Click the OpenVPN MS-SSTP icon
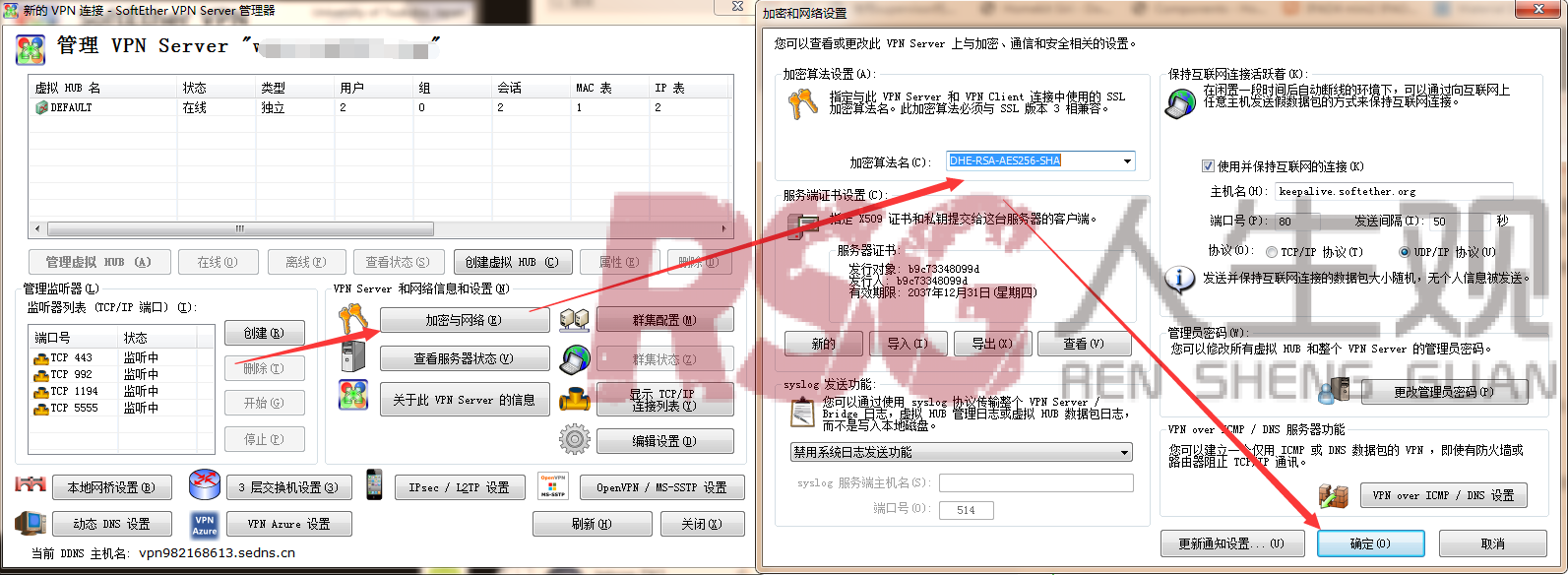The width and height of the screenshot is (1568, 575). coord(553,485)
